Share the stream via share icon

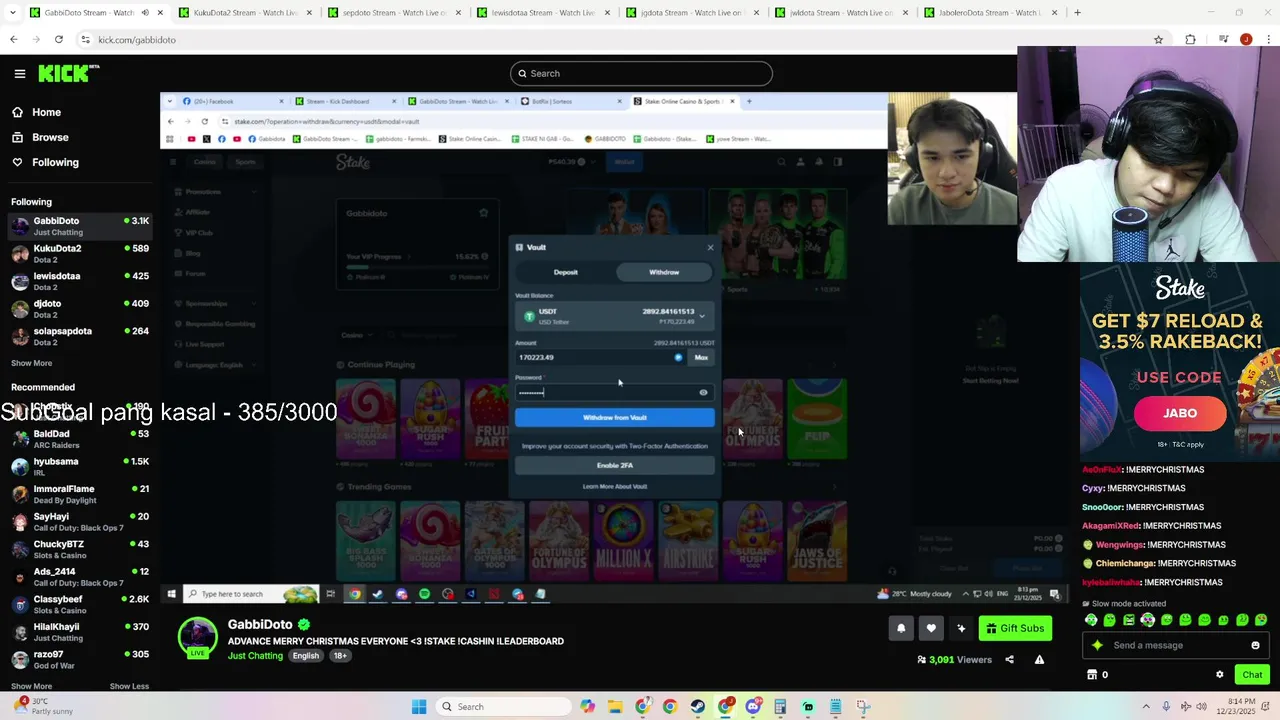click(x=1009, y=660)
